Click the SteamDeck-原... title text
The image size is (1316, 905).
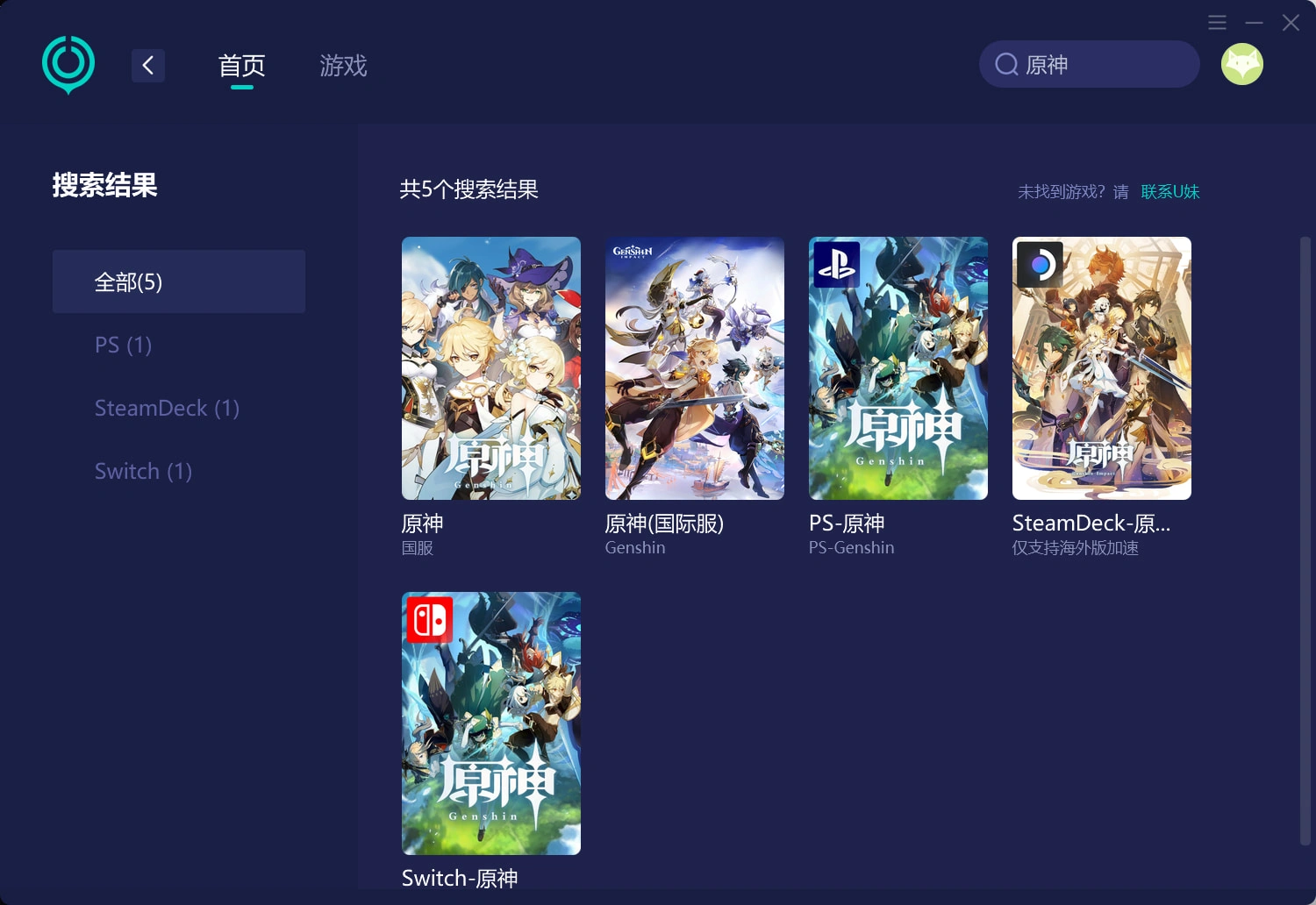(x=1091, y=524)
